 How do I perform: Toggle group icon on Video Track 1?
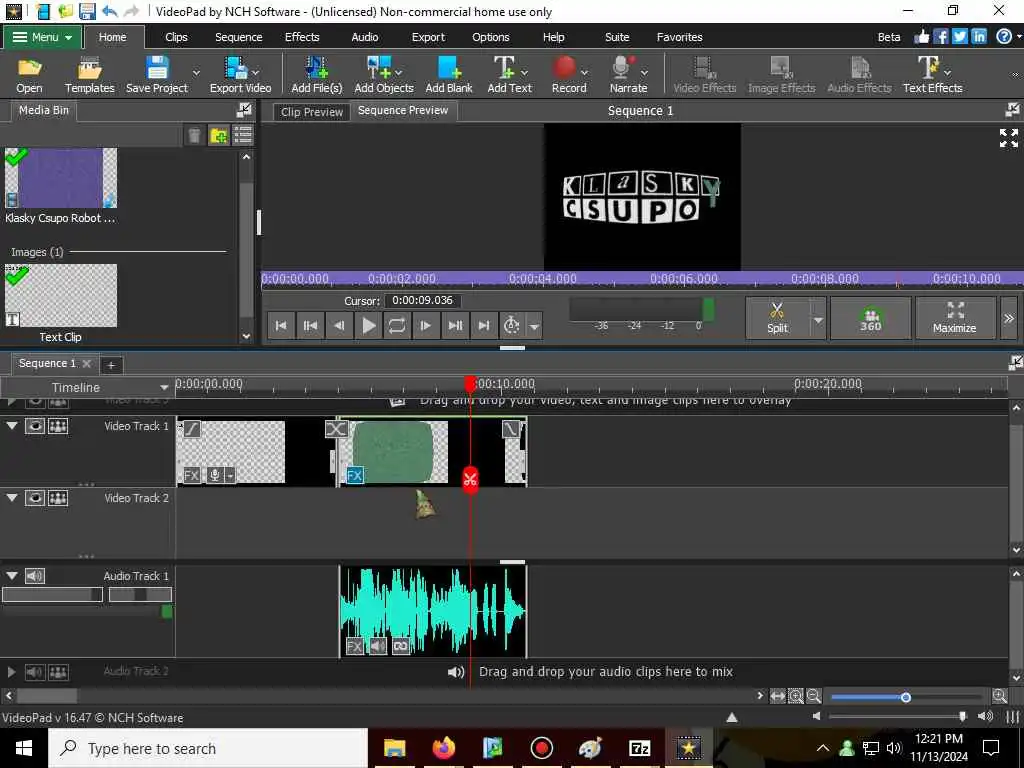point(58,426)
